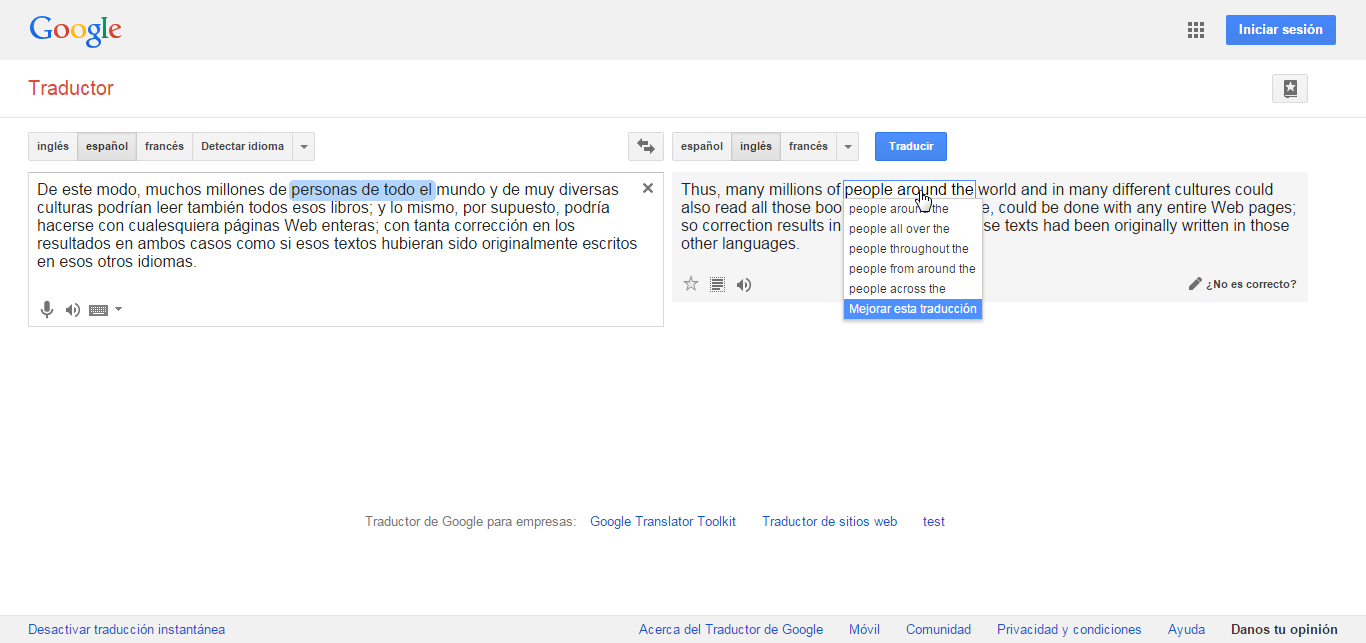This screenshot has width=1366, height=643.
Task: Open the Google apps grid
Action: (1195, 30)
